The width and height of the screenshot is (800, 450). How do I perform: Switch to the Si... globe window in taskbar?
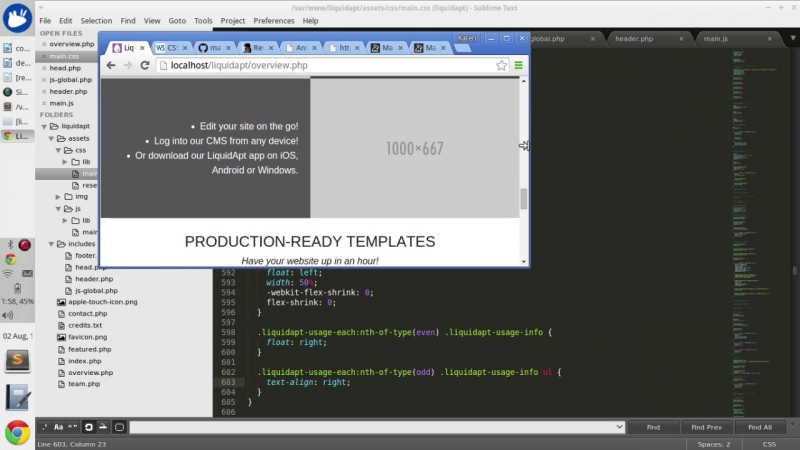coord(17,92)
